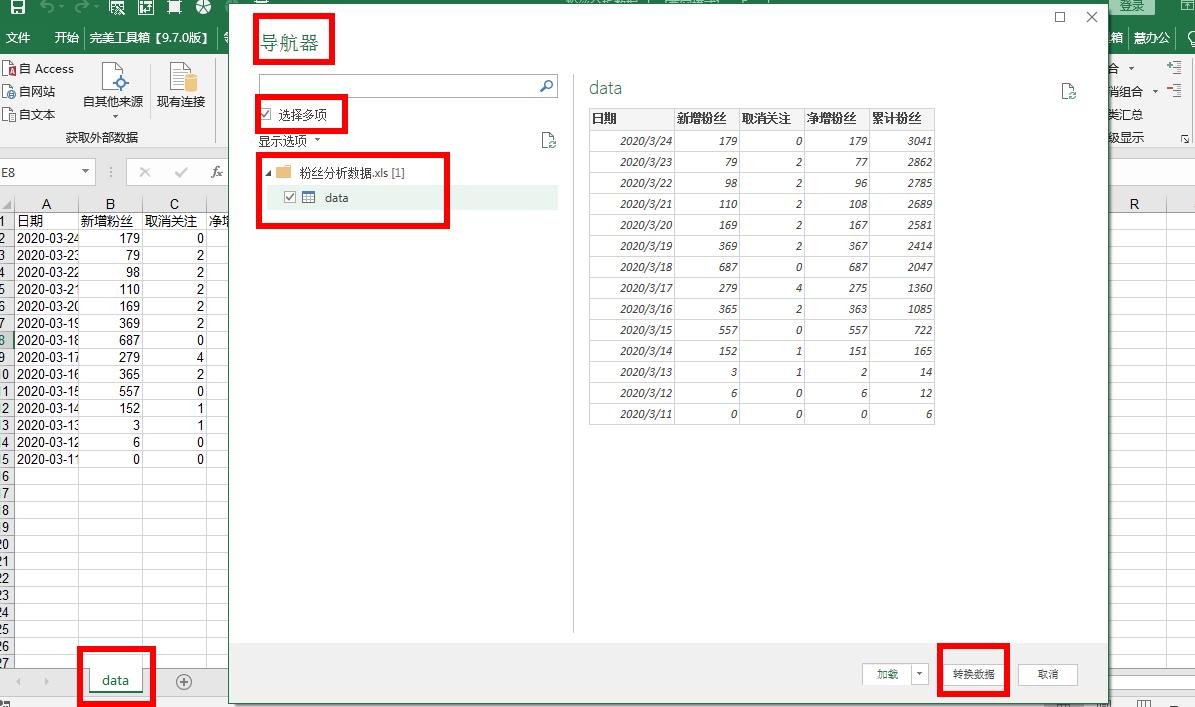Click the Undo arrow in Excel title bar
This screenshot has width=1195, height=707.
(48, 7)
